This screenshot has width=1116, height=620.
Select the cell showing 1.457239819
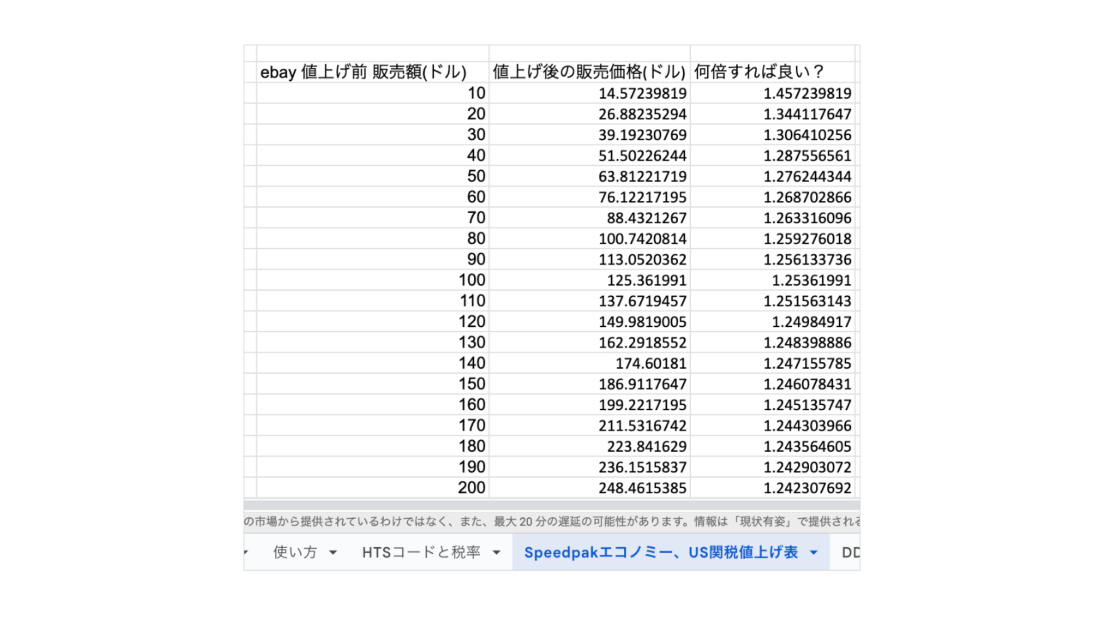(x=772, y=93)
